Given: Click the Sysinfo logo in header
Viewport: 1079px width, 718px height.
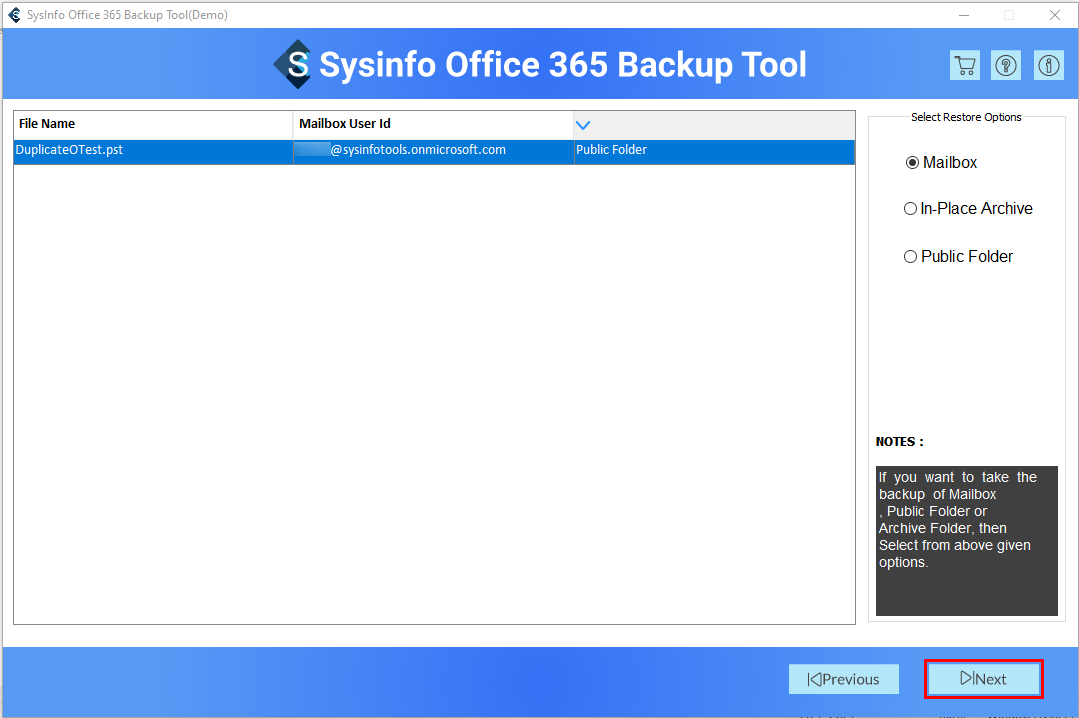Looking at the screenshot, I should pyautogui.click(x=292, y=64).
